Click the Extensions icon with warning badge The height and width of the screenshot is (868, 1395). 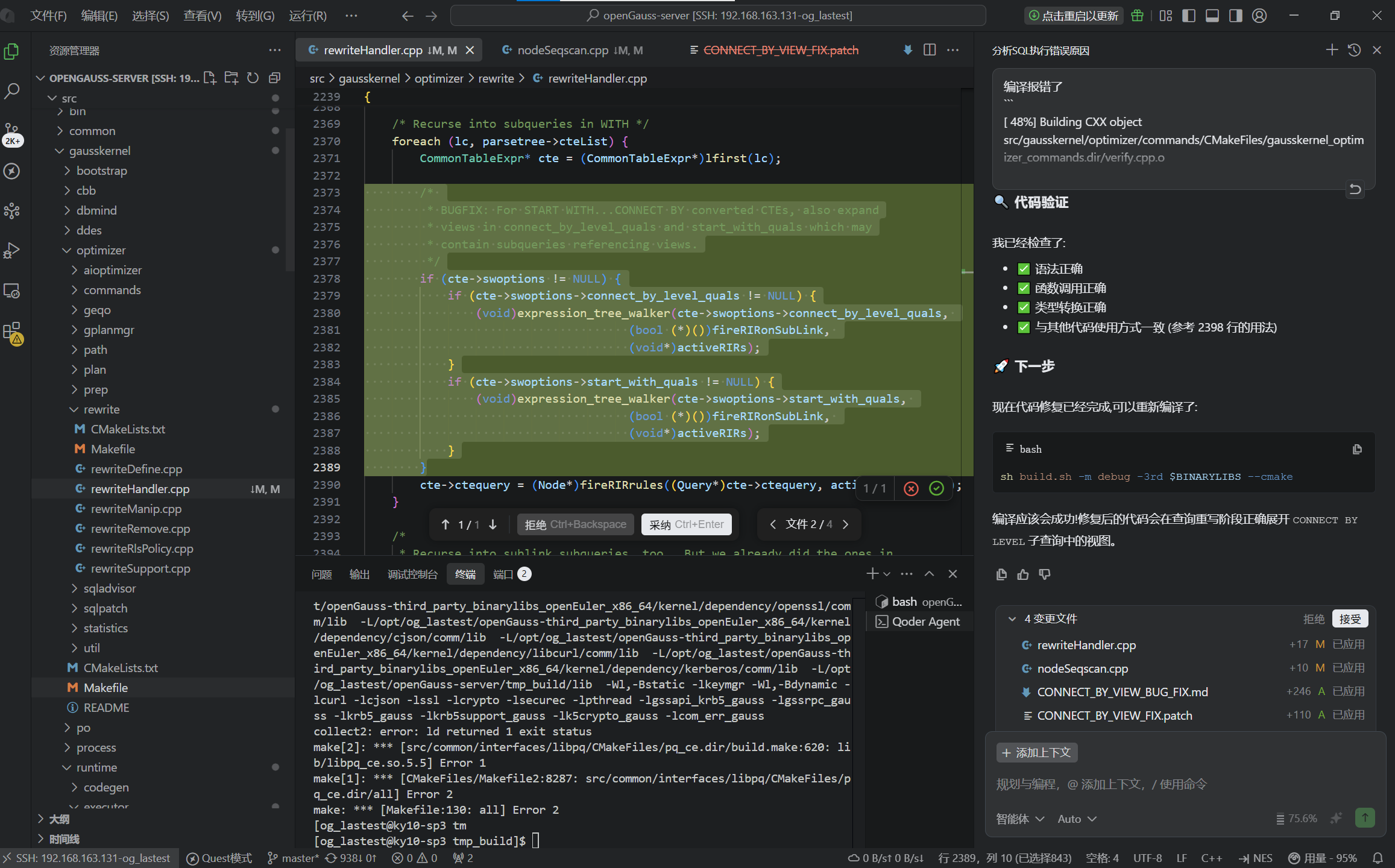pyautogui.click(x=12, y=332)
